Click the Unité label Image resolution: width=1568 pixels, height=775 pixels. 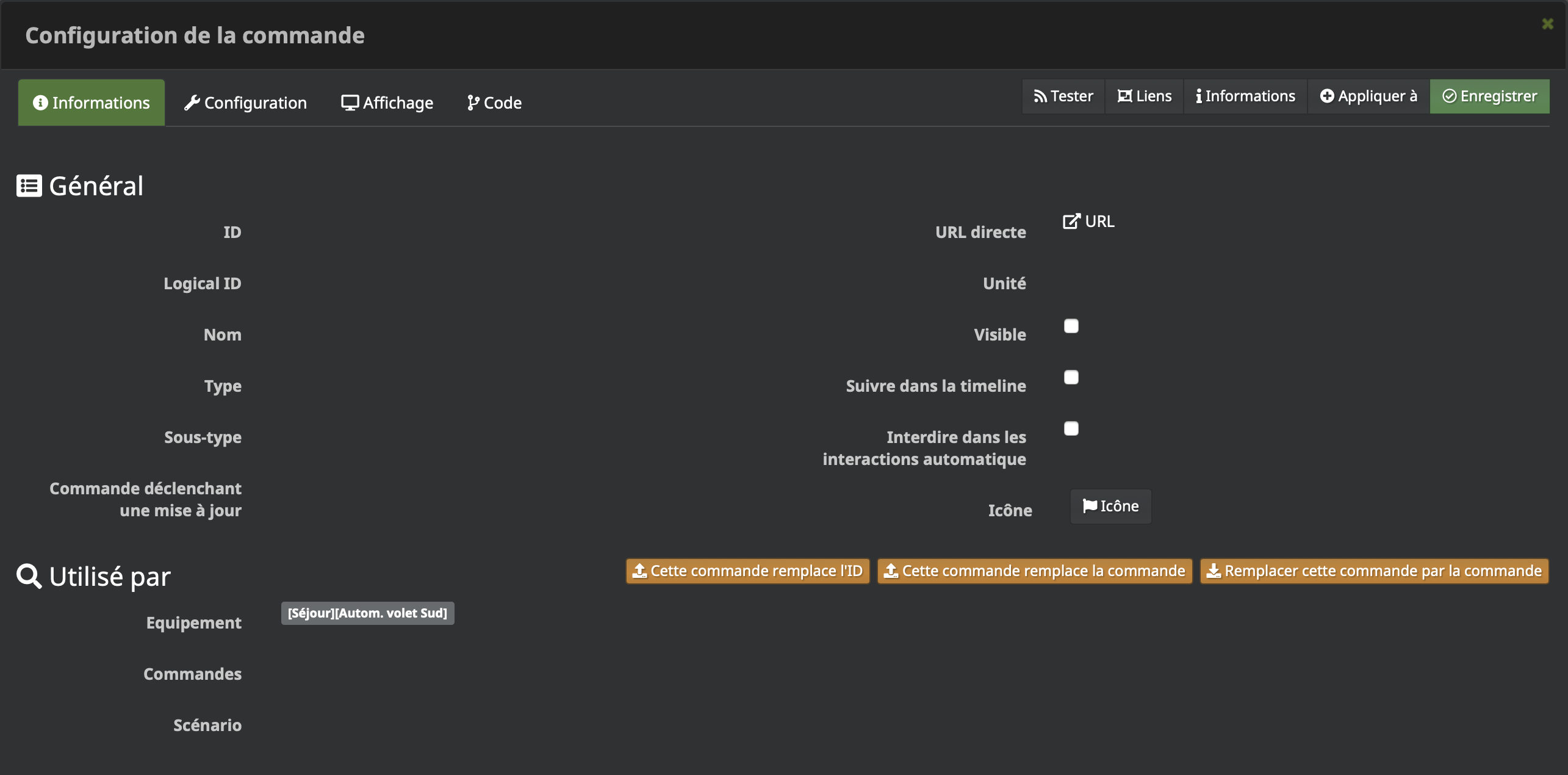click(1005, 284)
